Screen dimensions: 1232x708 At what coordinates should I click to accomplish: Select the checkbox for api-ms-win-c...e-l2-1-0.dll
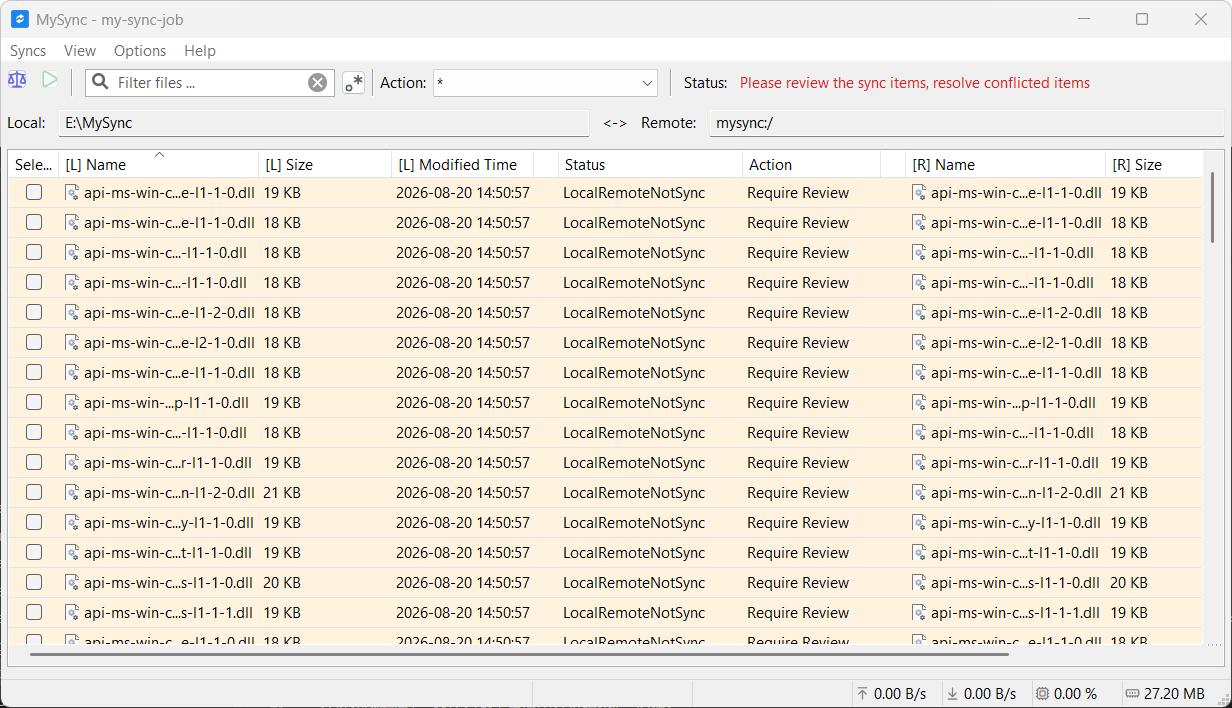click(x=34, y=343)
